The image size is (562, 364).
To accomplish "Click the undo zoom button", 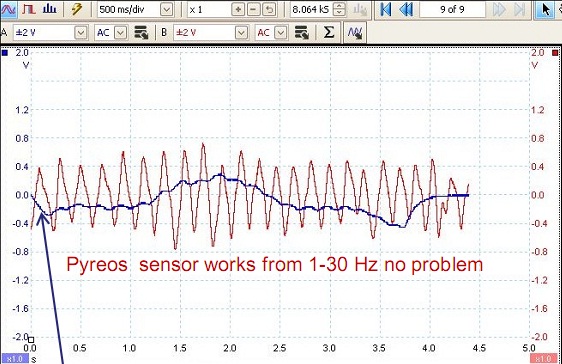I will pyautogui.click(x=269, y=10).
